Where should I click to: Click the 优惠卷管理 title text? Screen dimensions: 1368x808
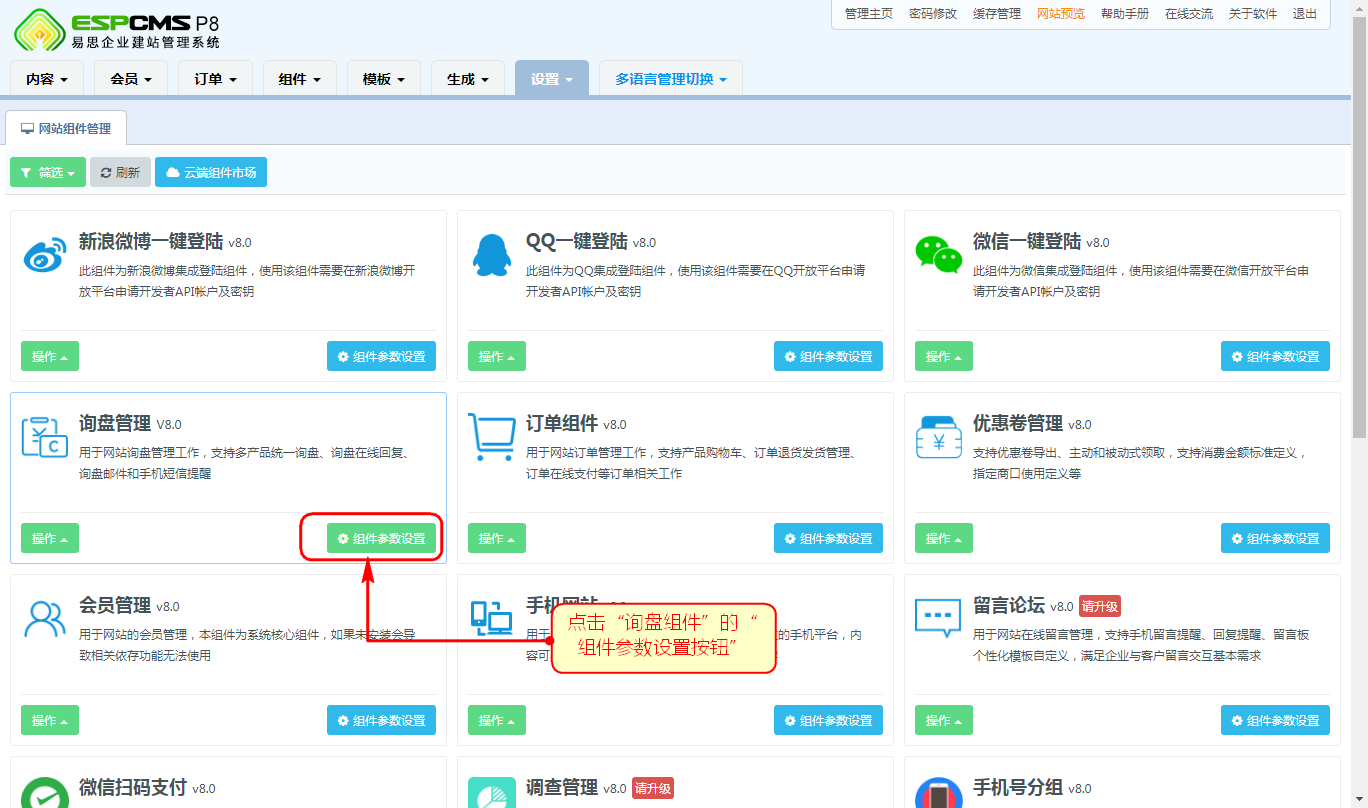pyautogui.click(x=1018, y=423)
